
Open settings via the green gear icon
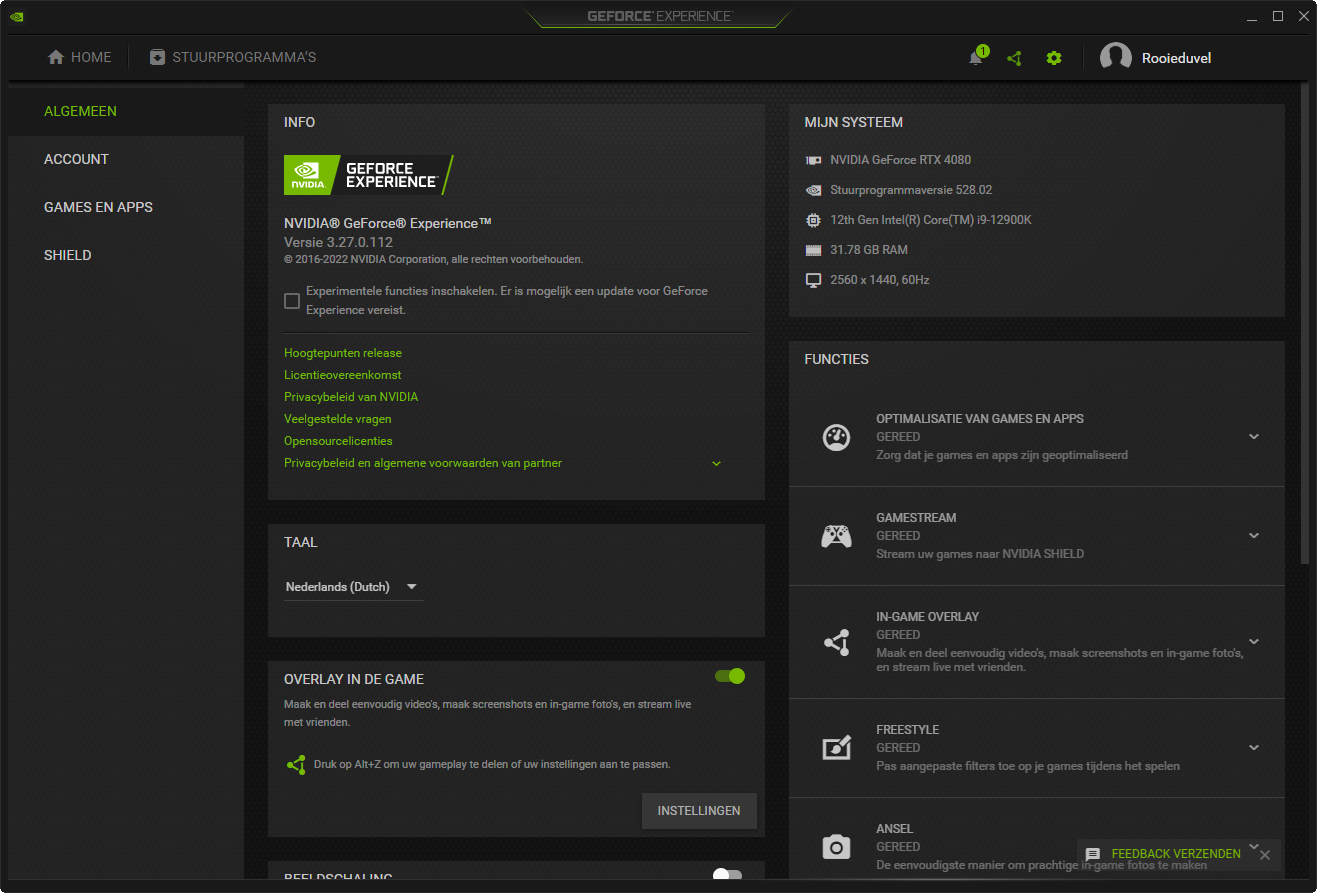(1054, 58)
